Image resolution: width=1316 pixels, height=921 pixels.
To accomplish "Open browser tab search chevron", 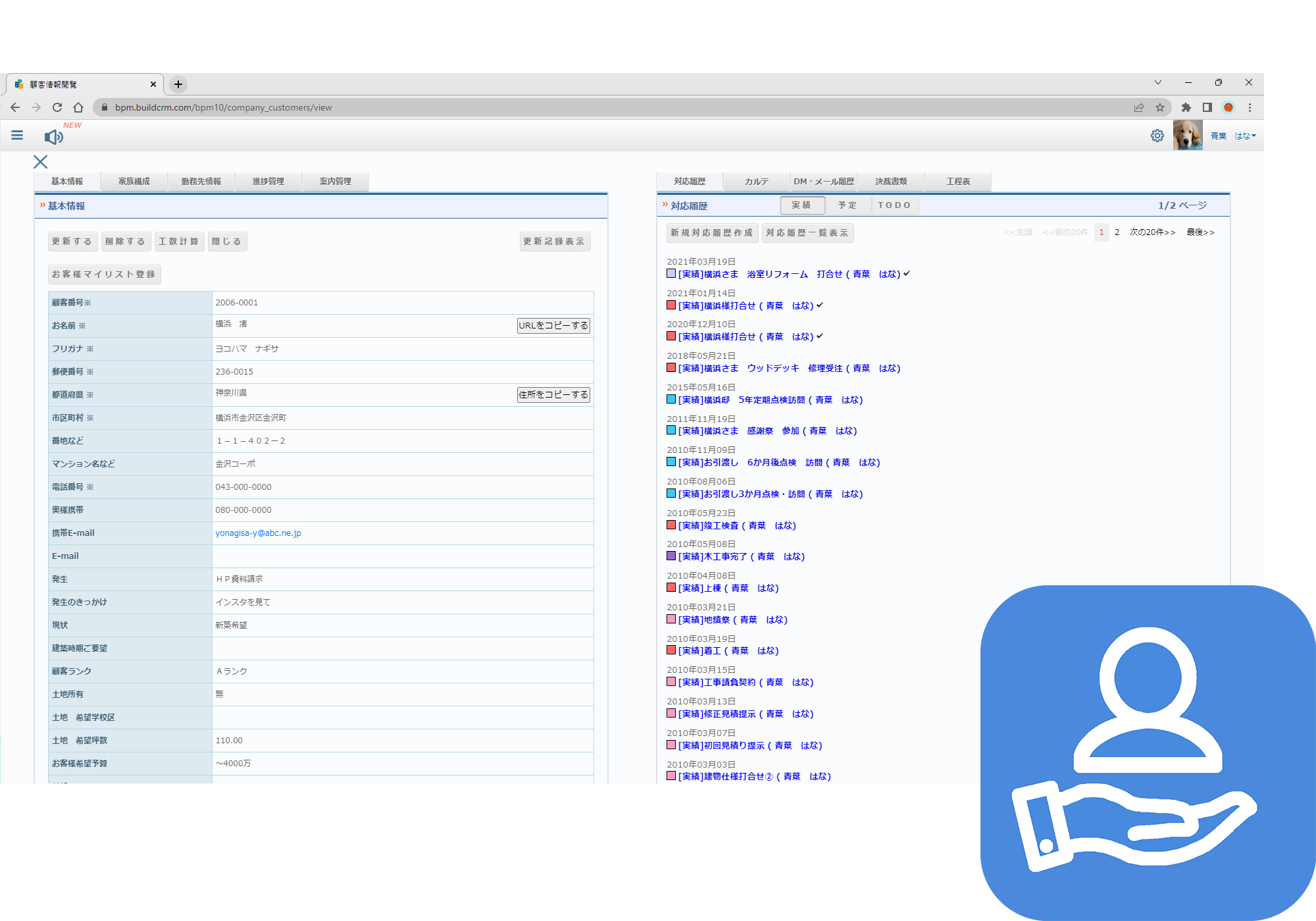I will click(1157, 83).
